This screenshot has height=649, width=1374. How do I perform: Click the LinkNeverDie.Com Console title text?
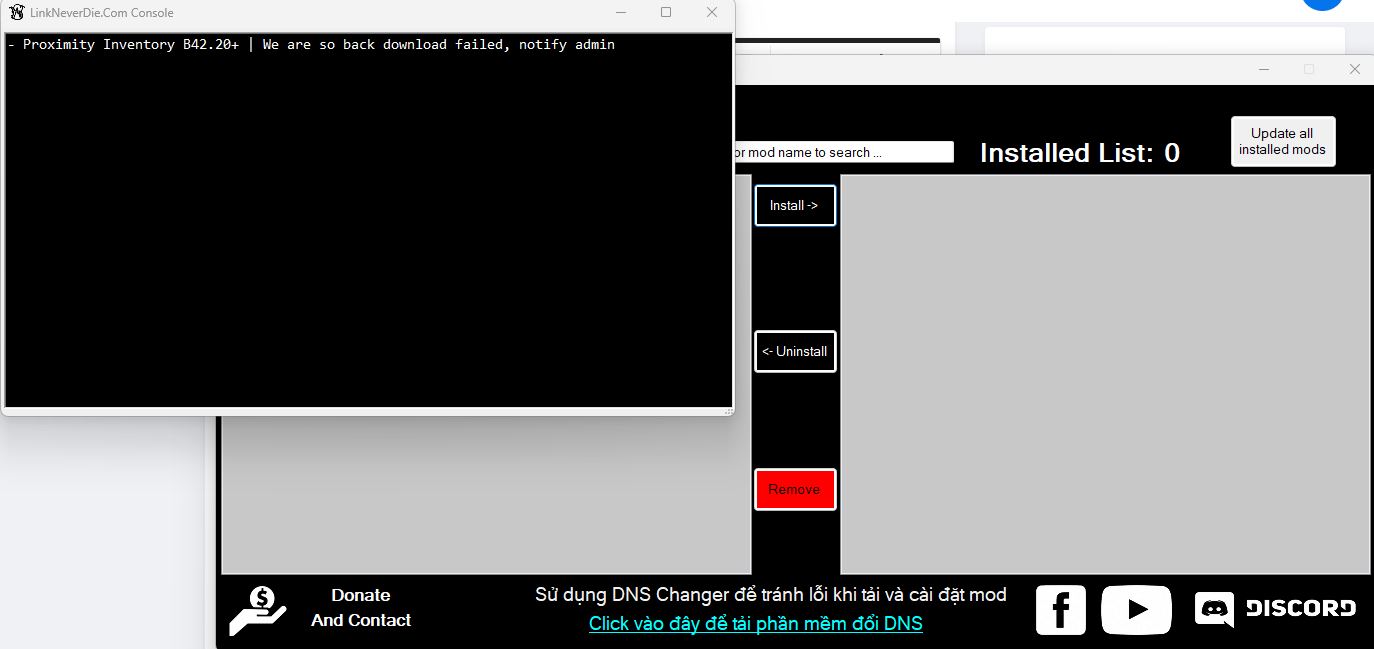[x=102, y=13]
